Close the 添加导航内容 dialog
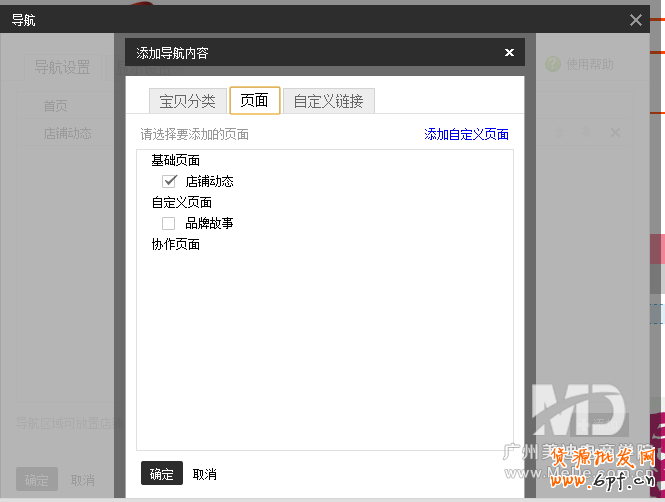This screenshot has width=665, height=502. (509, 53)
